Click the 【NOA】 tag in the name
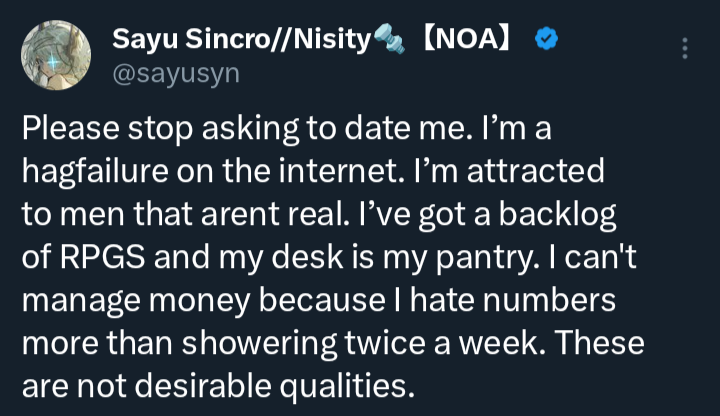The image size is (720, 416). coord(466,40)
